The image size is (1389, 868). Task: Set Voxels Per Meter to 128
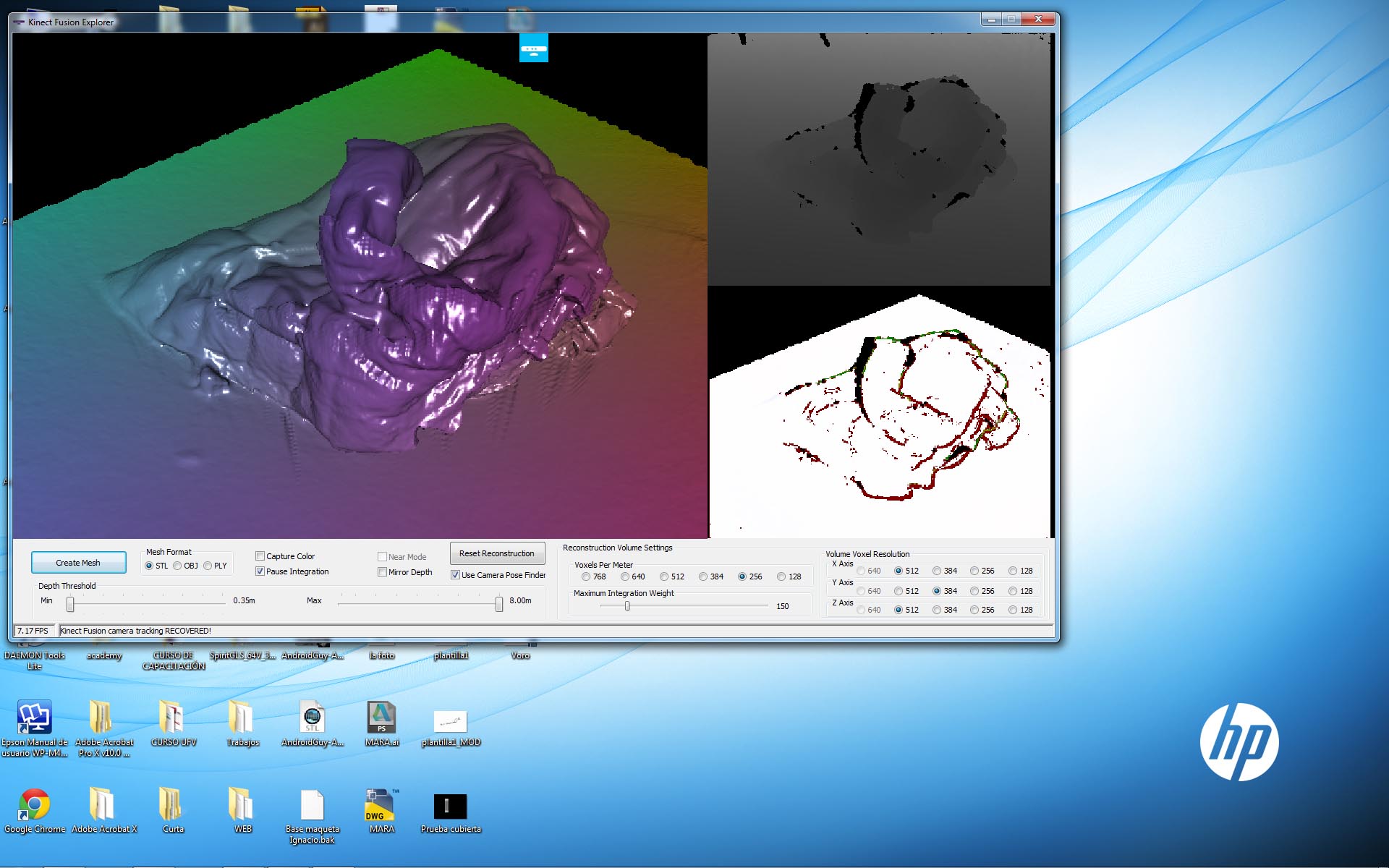click(x=781, y=576)
